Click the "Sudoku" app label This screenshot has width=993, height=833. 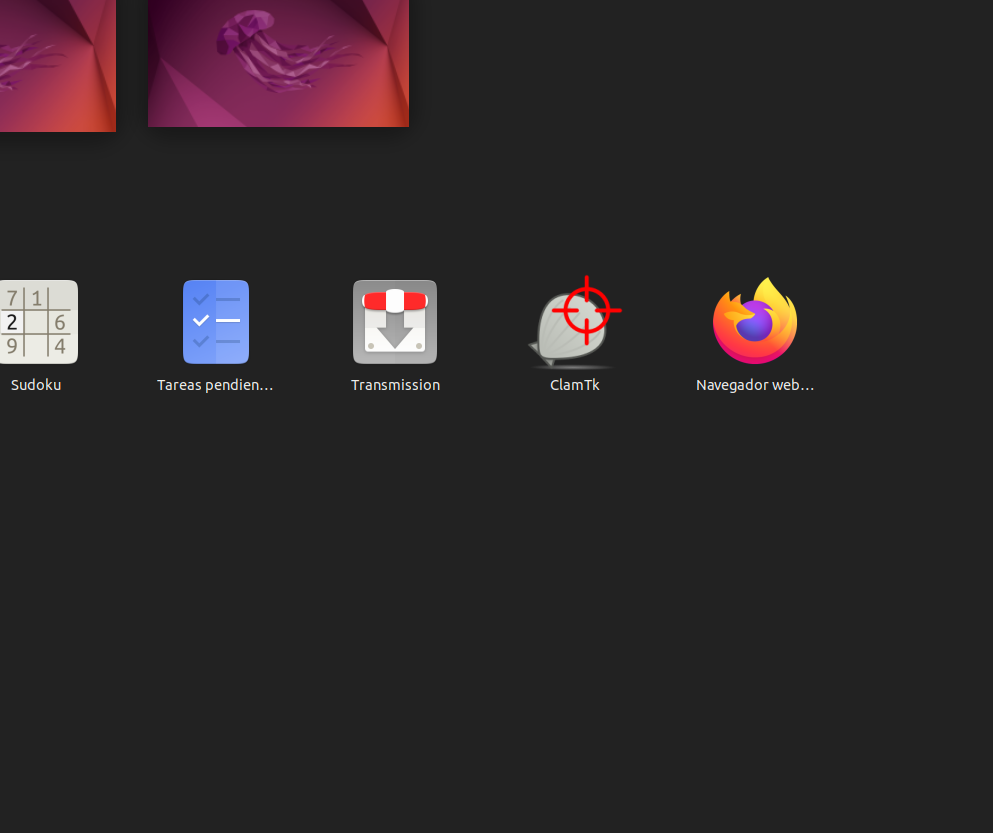point(36,385)
